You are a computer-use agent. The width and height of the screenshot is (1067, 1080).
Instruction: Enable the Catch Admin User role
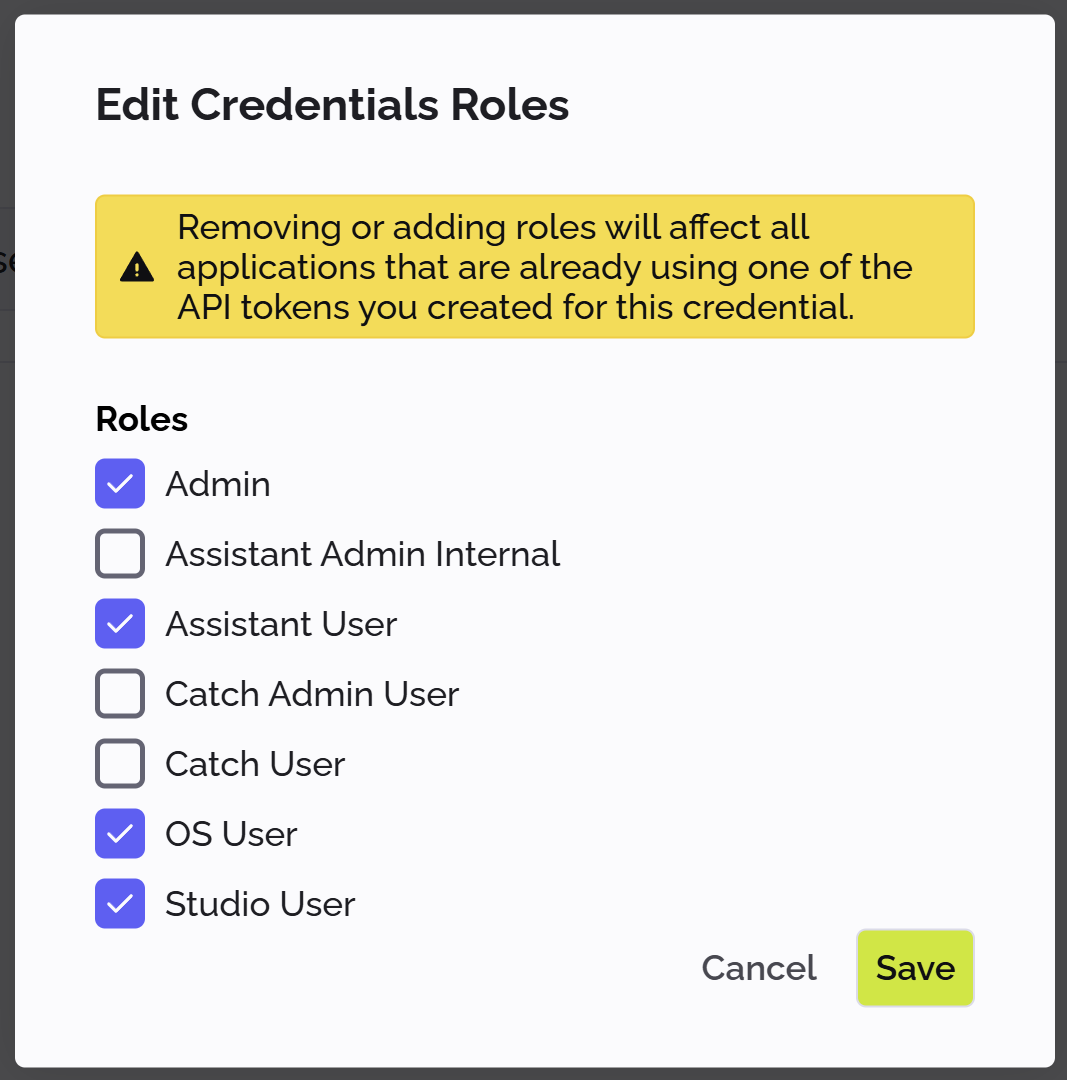120,693
